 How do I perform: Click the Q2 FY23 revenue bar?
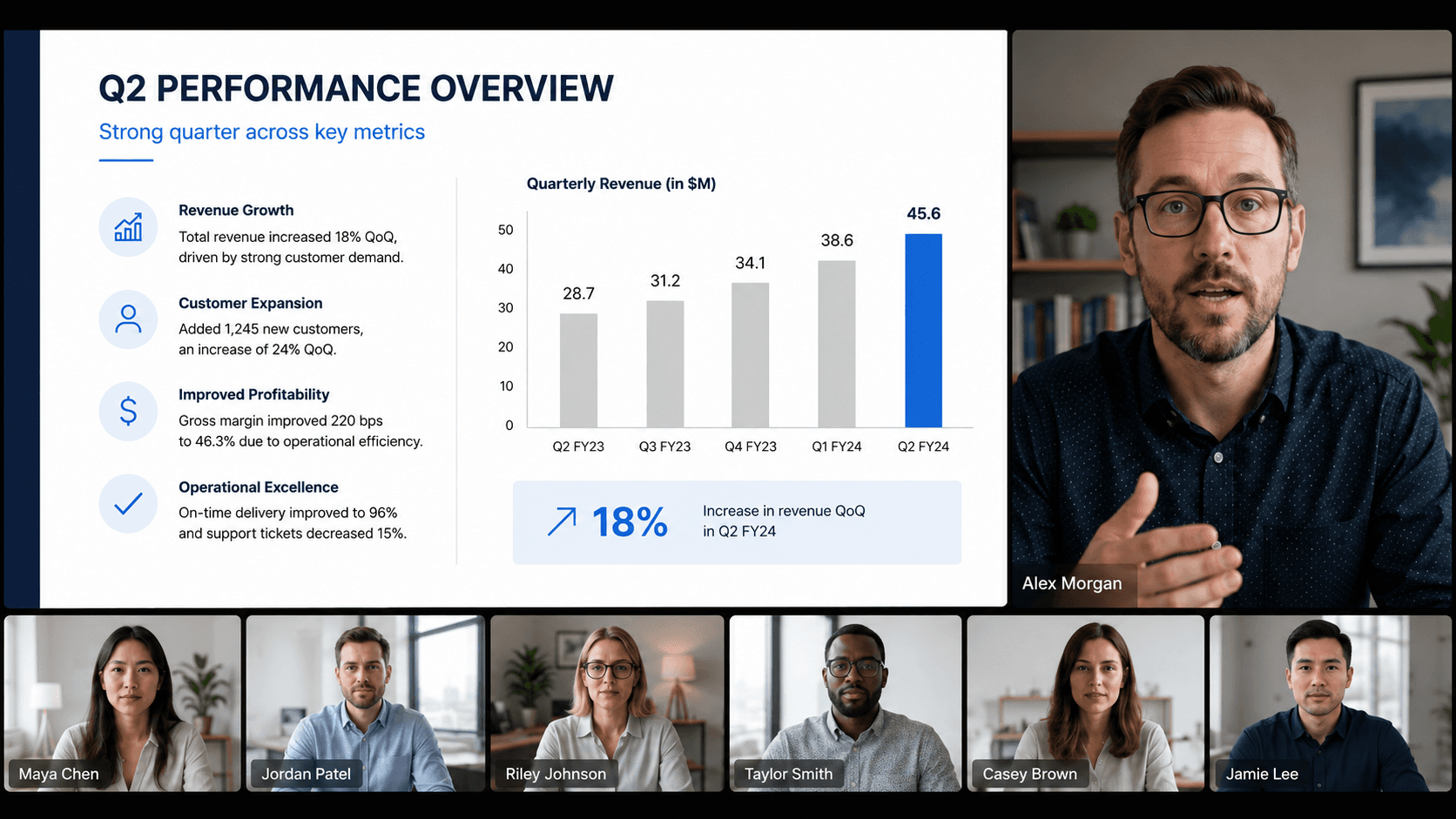tap(578, 371)
